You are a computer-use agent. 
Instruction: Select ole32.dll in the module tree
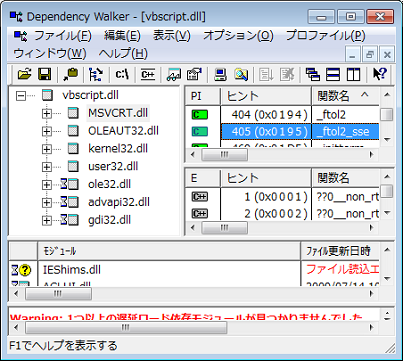(109, 184)
